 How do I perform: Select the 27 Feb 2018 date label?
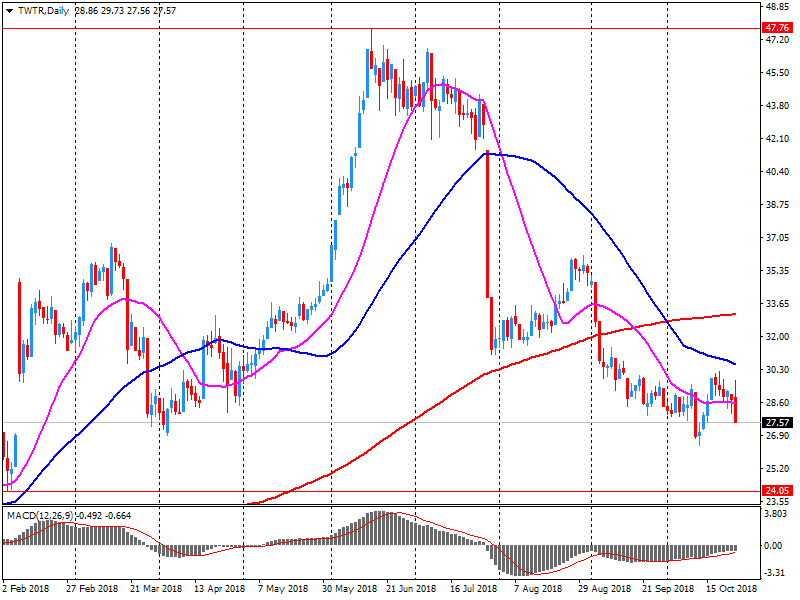pyautogui.click(x=92, y=589)
